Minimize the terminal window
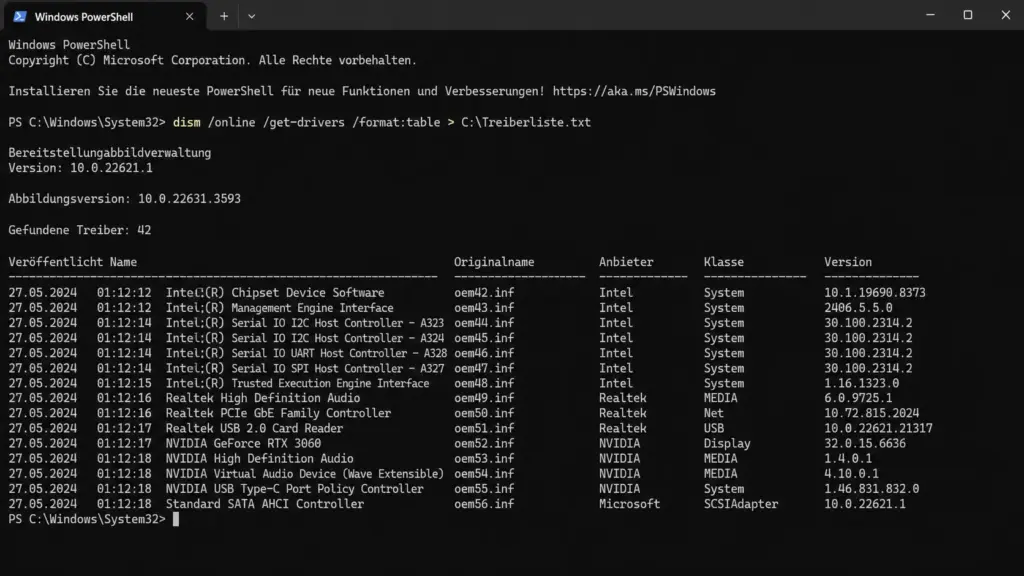The image size is (1024, 576). (x=931, y=15)
